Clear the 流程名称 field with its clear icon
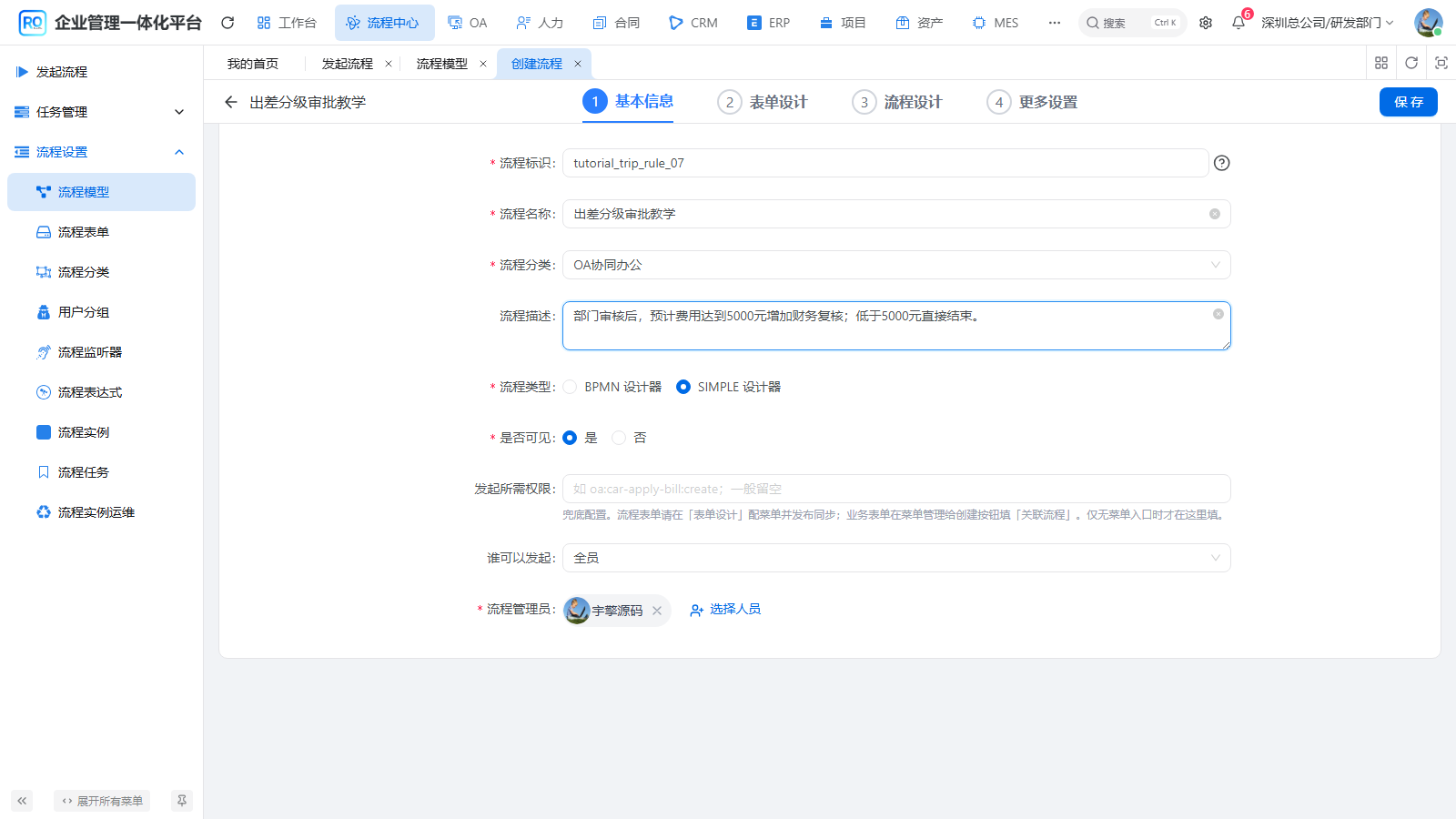 (1215, 214)
